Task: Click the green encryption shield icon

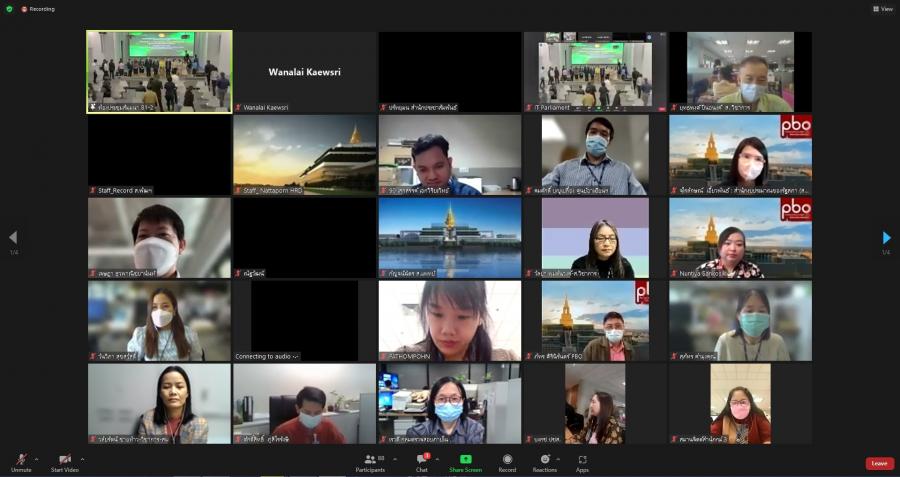Action: [10, 9]
